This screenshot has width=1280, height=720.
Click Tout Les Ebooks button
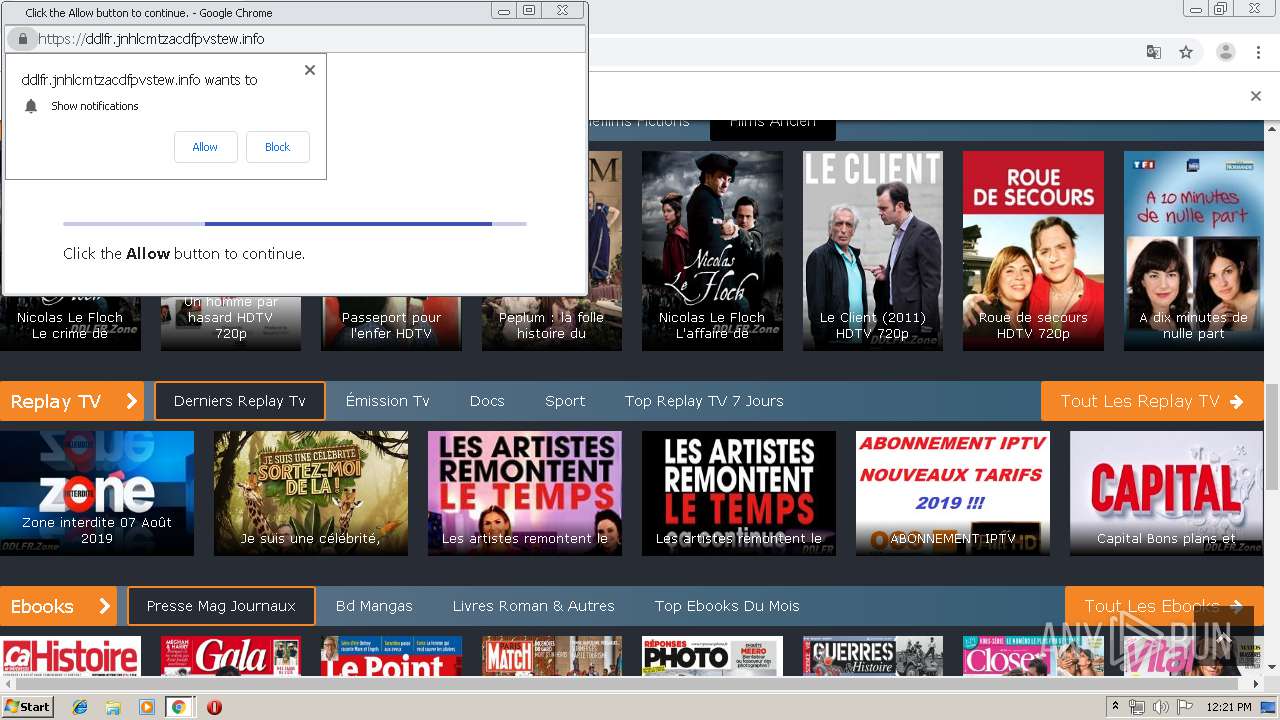pyautogui.click(x=1164, y=606)
